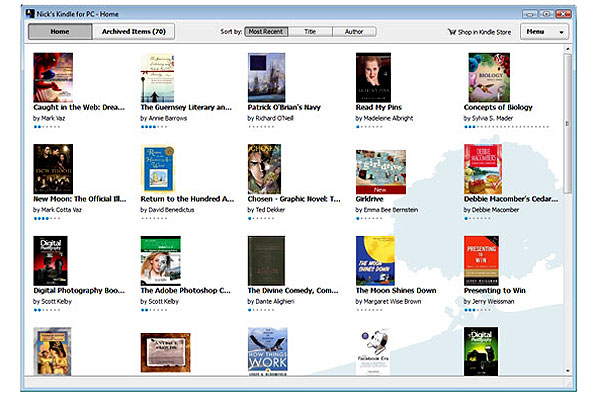Click the scrollbar down arrow
Image resolution: width=596 pixels, height=396 pixels.
pos(568,371)
